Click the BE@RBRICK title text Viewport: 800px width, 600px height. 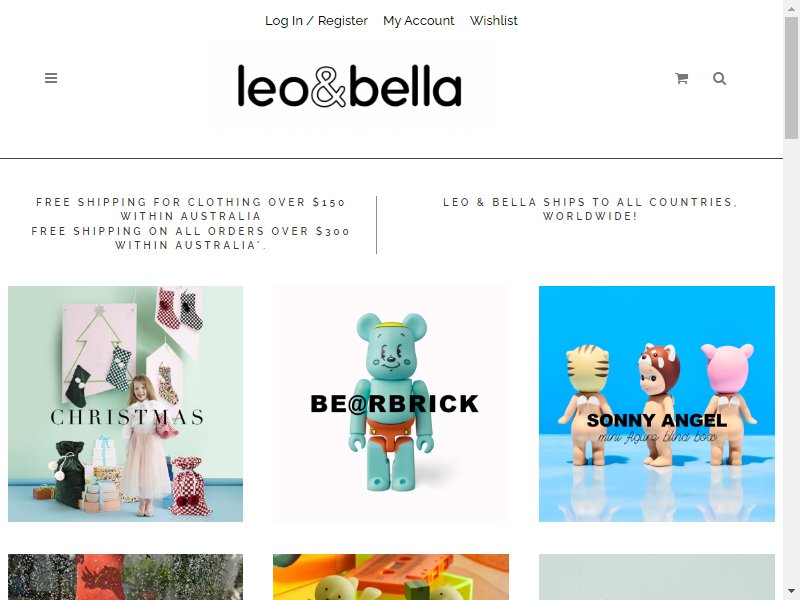394,404
